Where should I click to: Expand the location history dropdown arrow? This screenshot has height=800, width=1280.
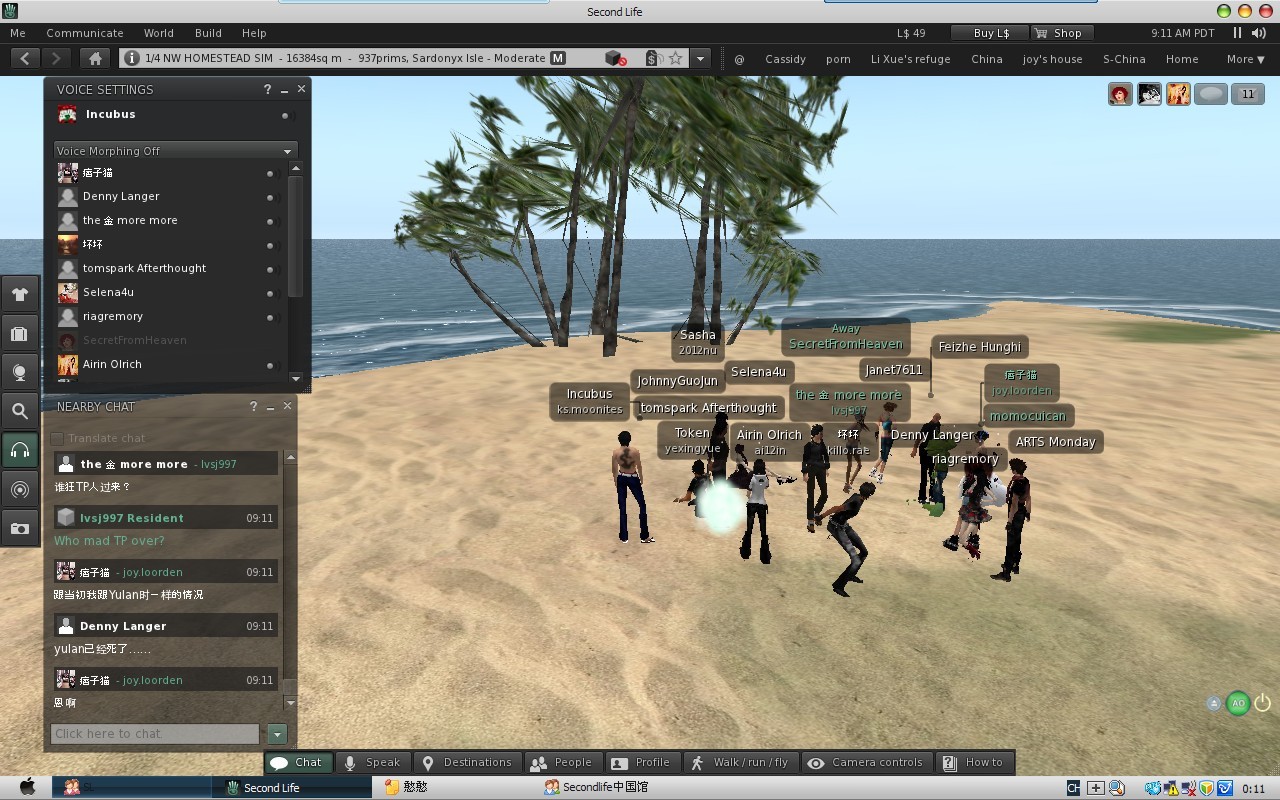pos(700,59)
